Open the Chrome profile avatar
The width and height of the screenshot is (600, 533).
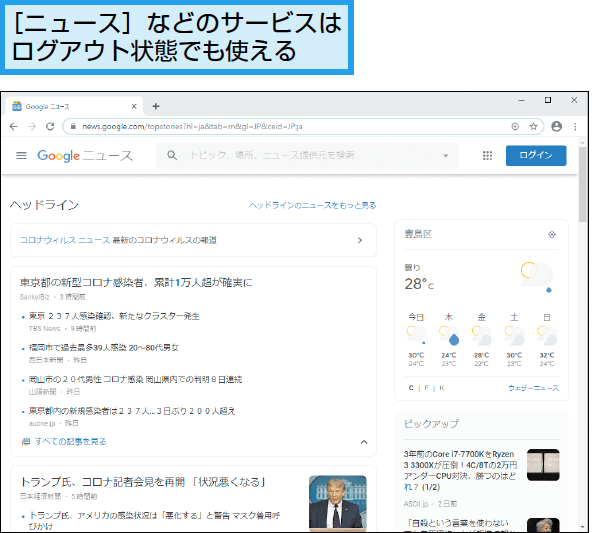coord(556,126)
